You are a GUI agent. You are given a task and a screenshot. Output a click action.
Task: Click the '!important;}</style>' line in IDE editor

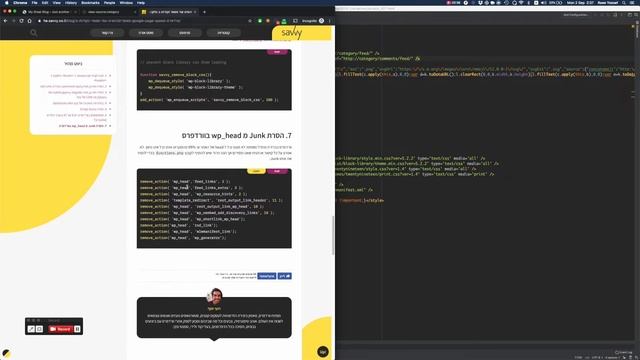click(361, 200)
